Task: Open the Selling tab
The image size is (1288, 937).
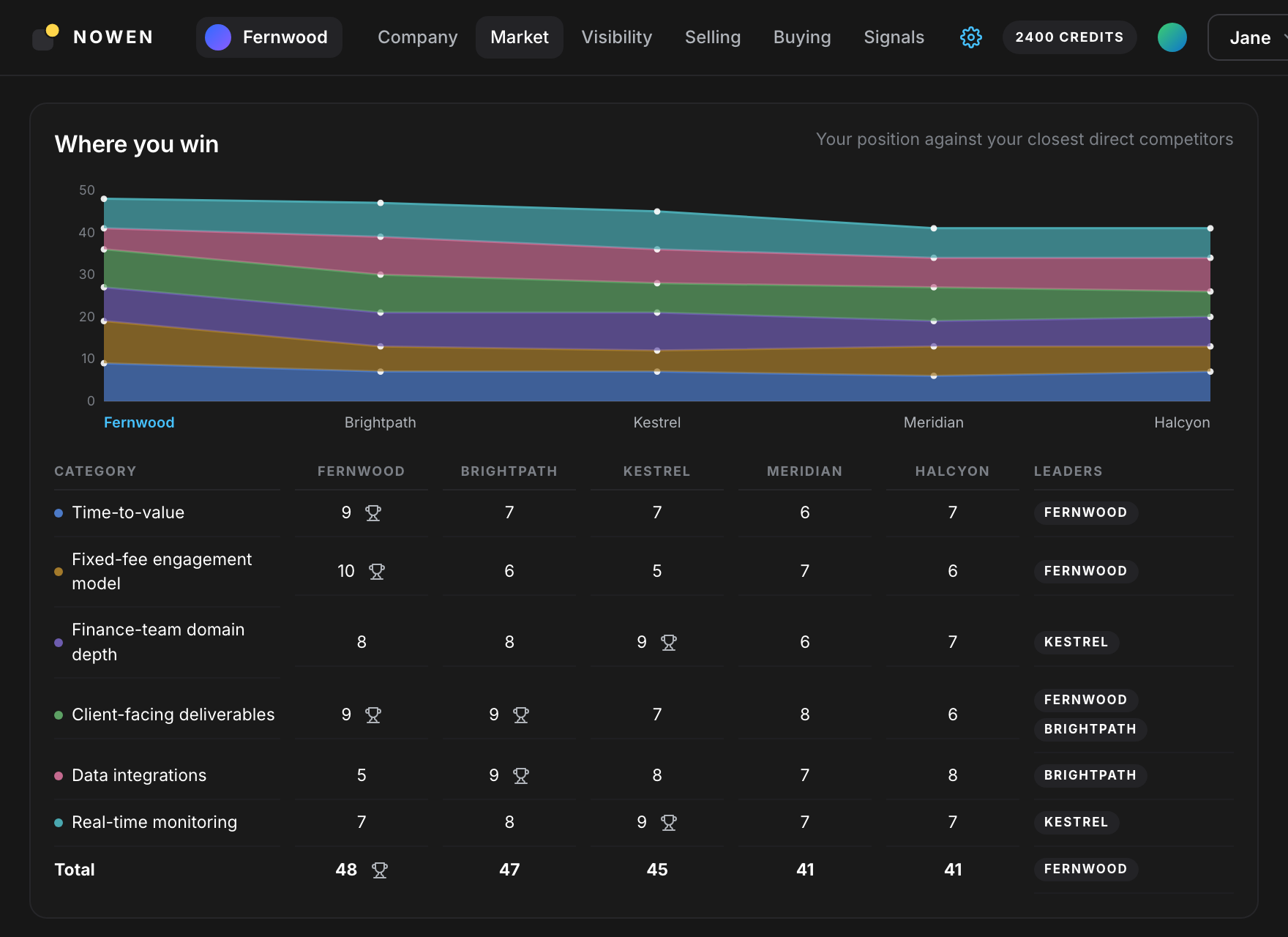Action: pos(713,37)
